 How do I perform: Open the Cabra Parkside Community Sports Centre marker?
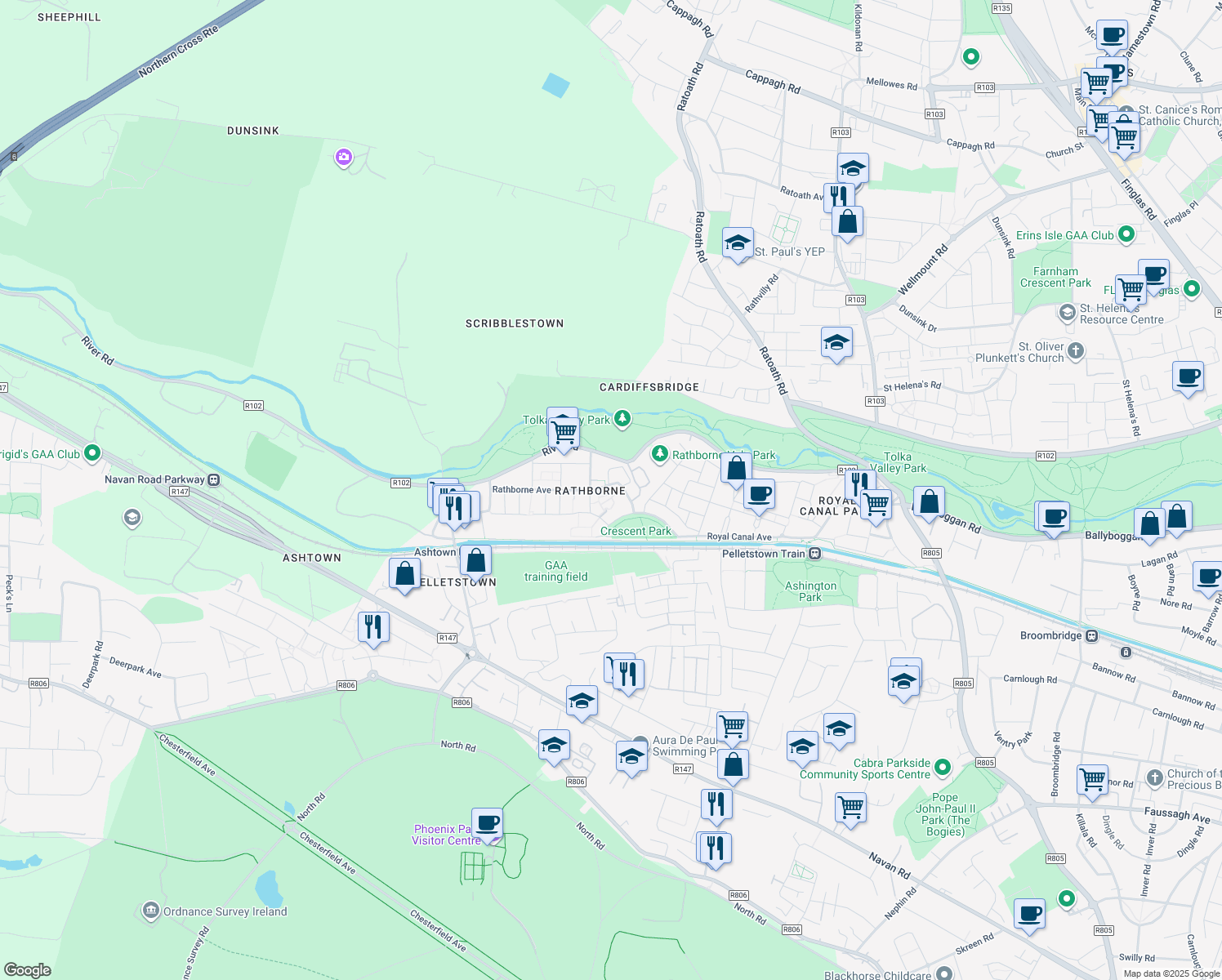[x=943, y=767]
